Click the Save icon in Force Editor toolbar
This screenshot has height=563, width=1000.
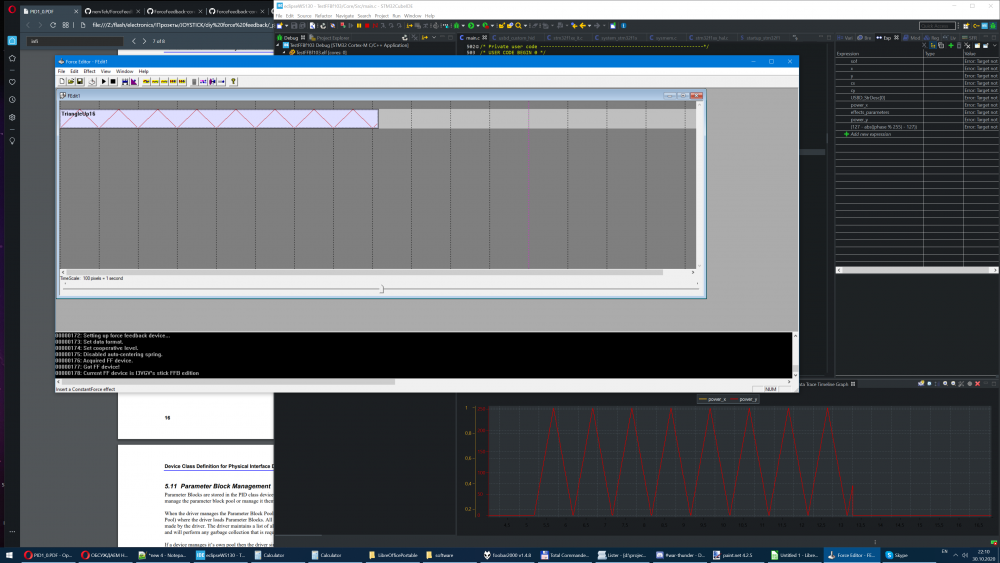pyautogui.click(x=79, y=81)
